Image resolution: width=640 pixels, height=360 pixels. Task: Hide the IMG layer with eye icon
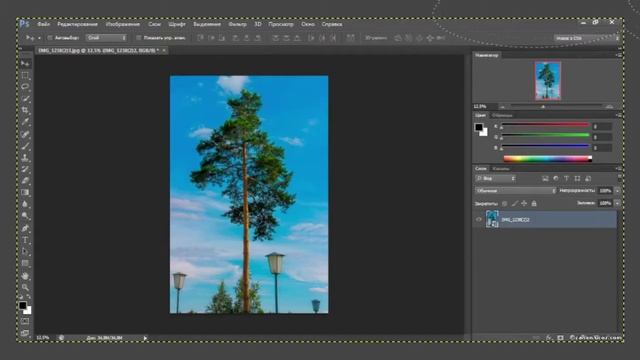coord(479,220)
